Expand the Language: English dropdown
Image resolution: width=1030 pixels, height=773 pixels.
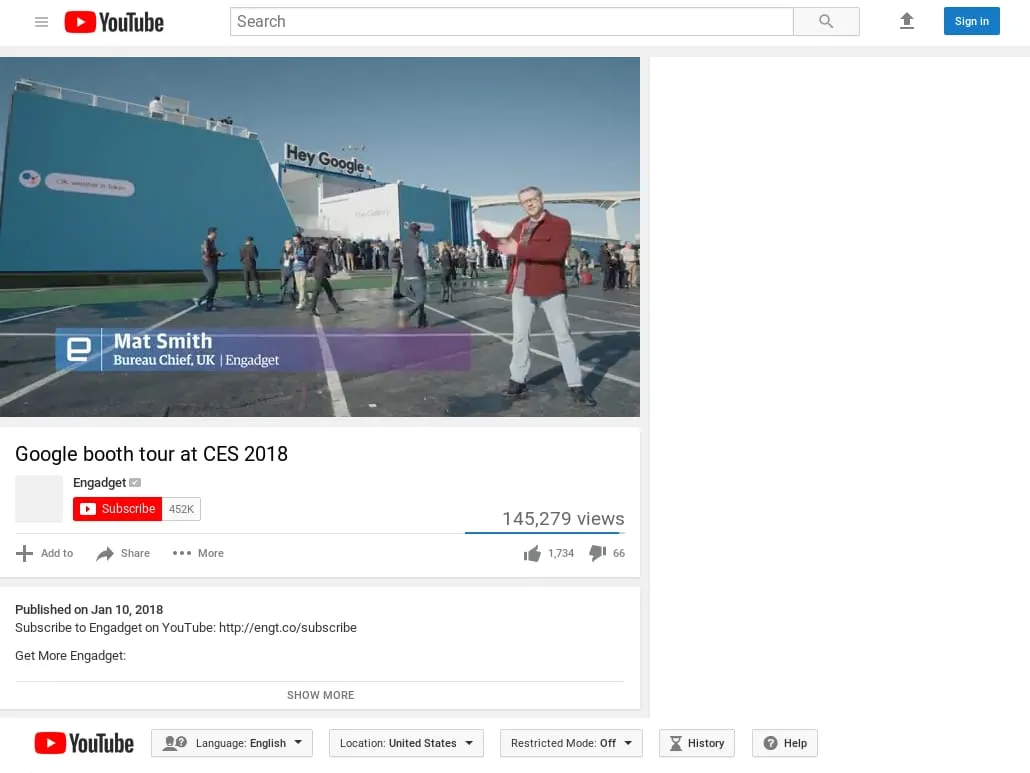pyautogui.click(x=232, y=743)
